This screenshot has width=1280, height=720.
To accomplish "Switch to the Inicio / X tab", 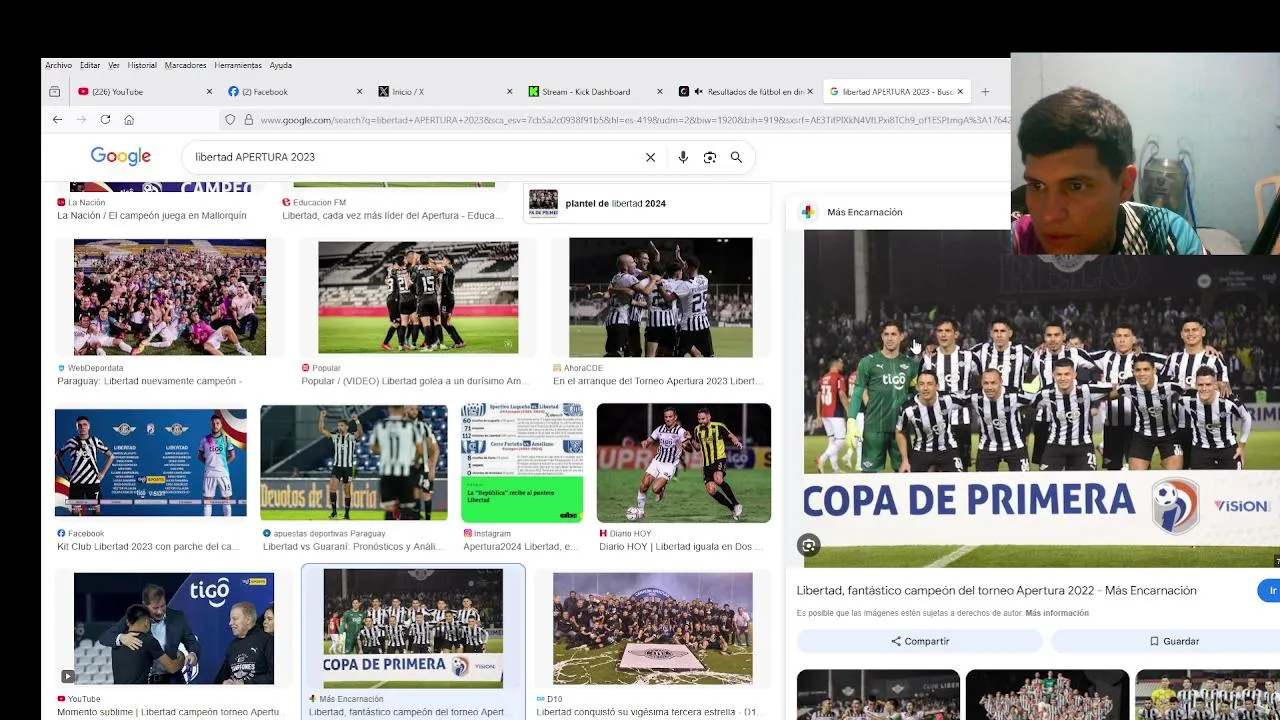I will click(x=445, y=91).
